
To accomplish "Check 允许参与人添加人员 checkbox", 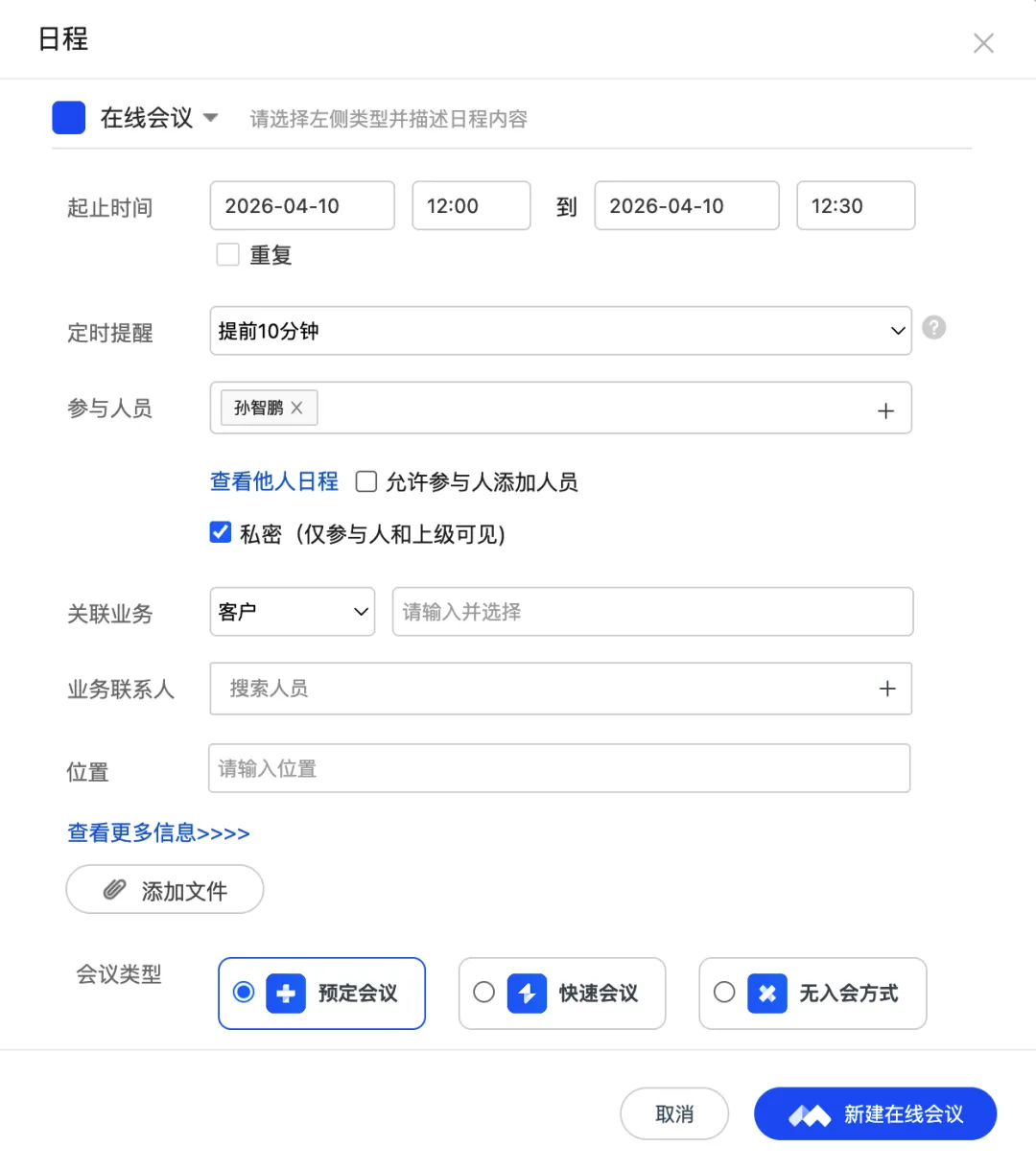I will coord(365,481).
